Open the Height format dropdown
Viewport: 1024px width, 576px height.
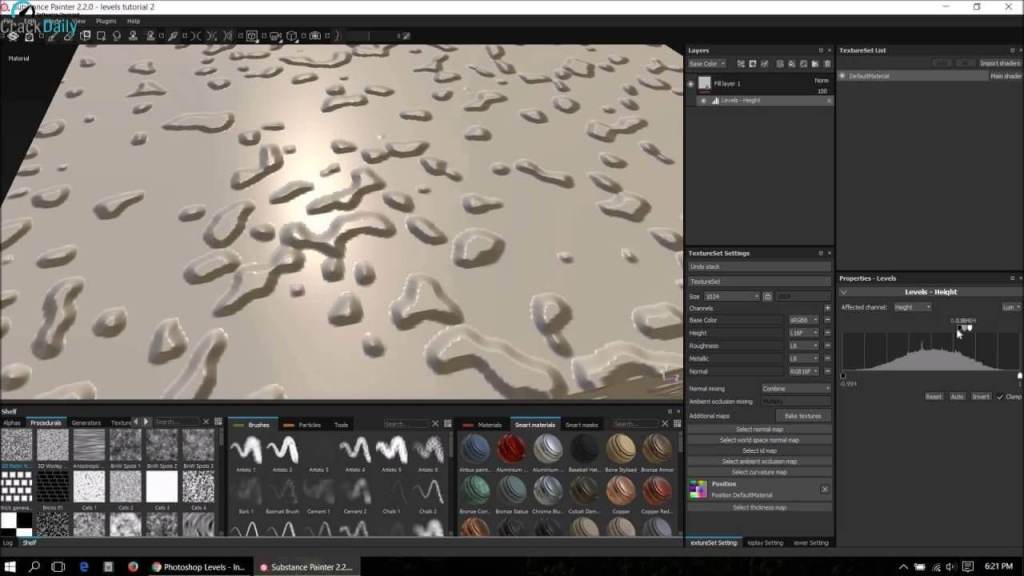coord(804,332)
